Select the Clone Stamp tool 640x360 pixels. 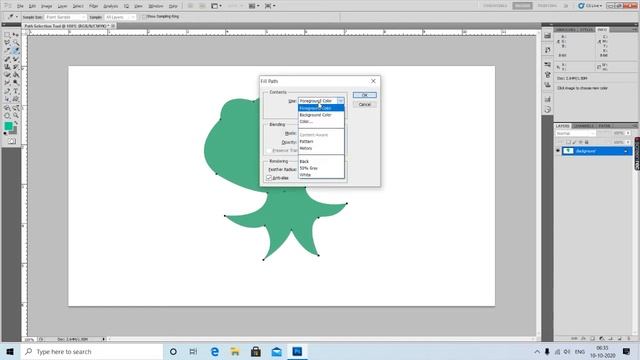[7, 67]
